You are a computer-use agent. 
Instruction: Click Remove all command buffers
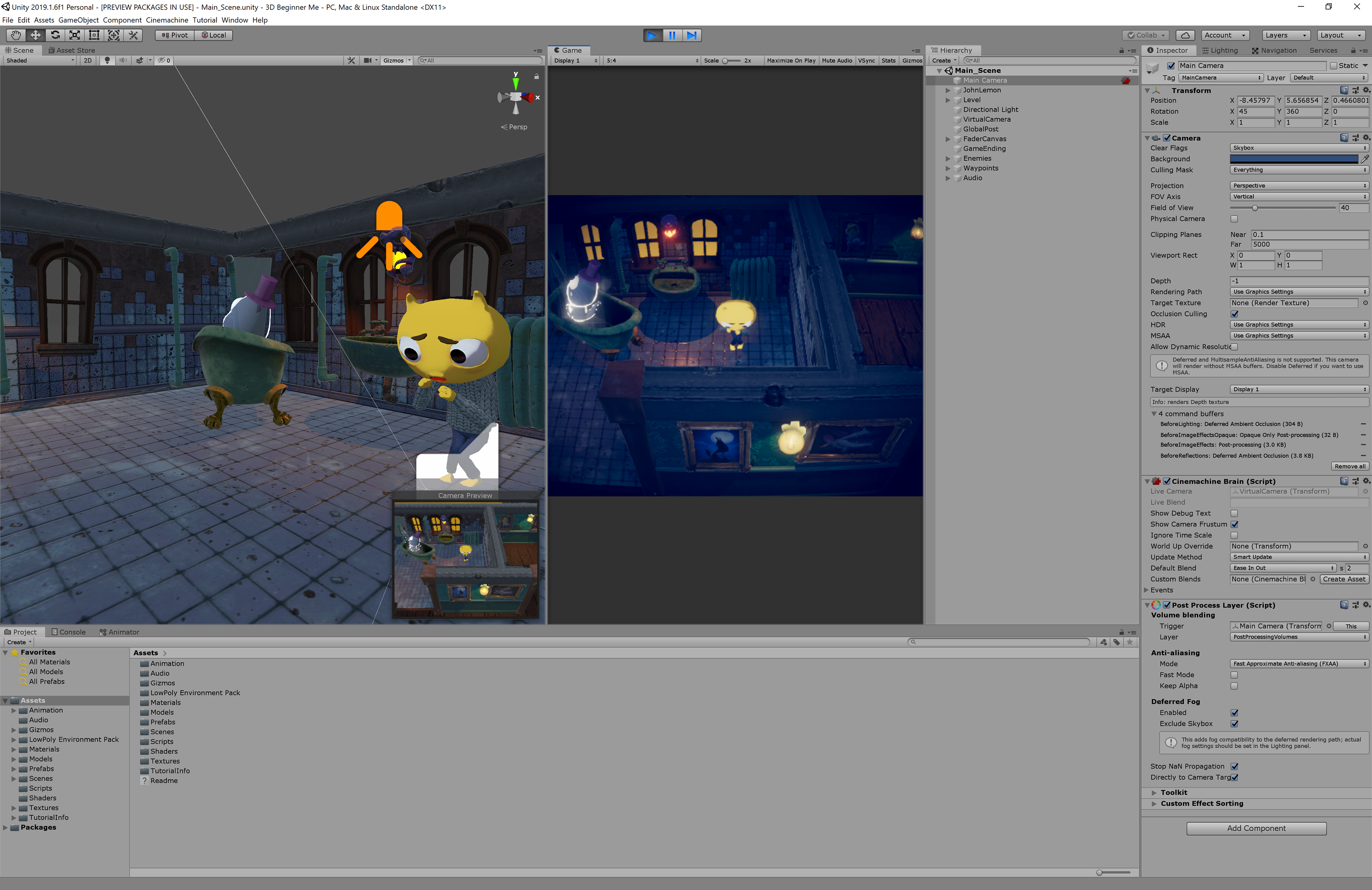click(1349, 467)
